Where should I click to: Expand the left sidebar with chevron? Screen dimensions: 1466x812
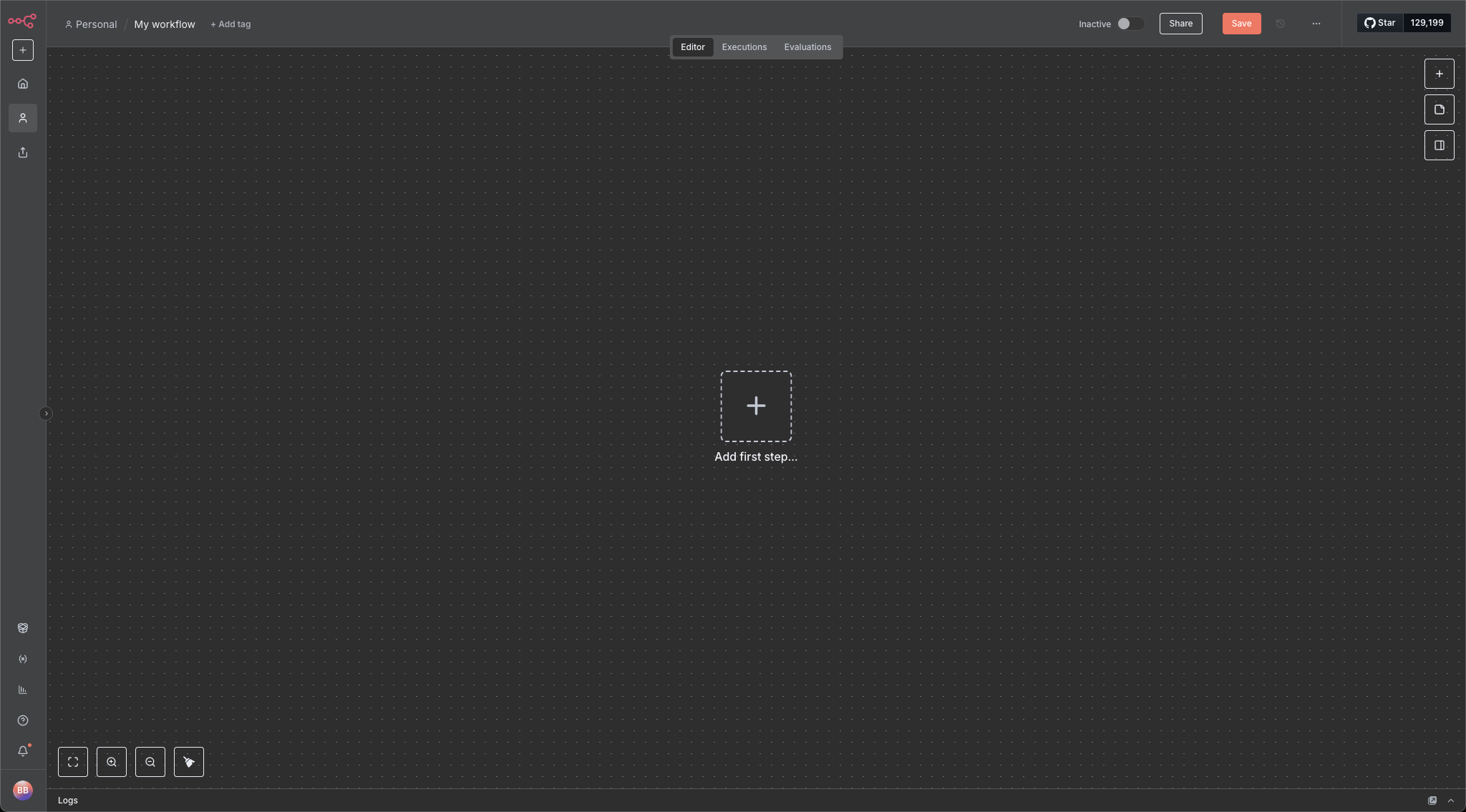pyautogui.click(x=46, y=414)
